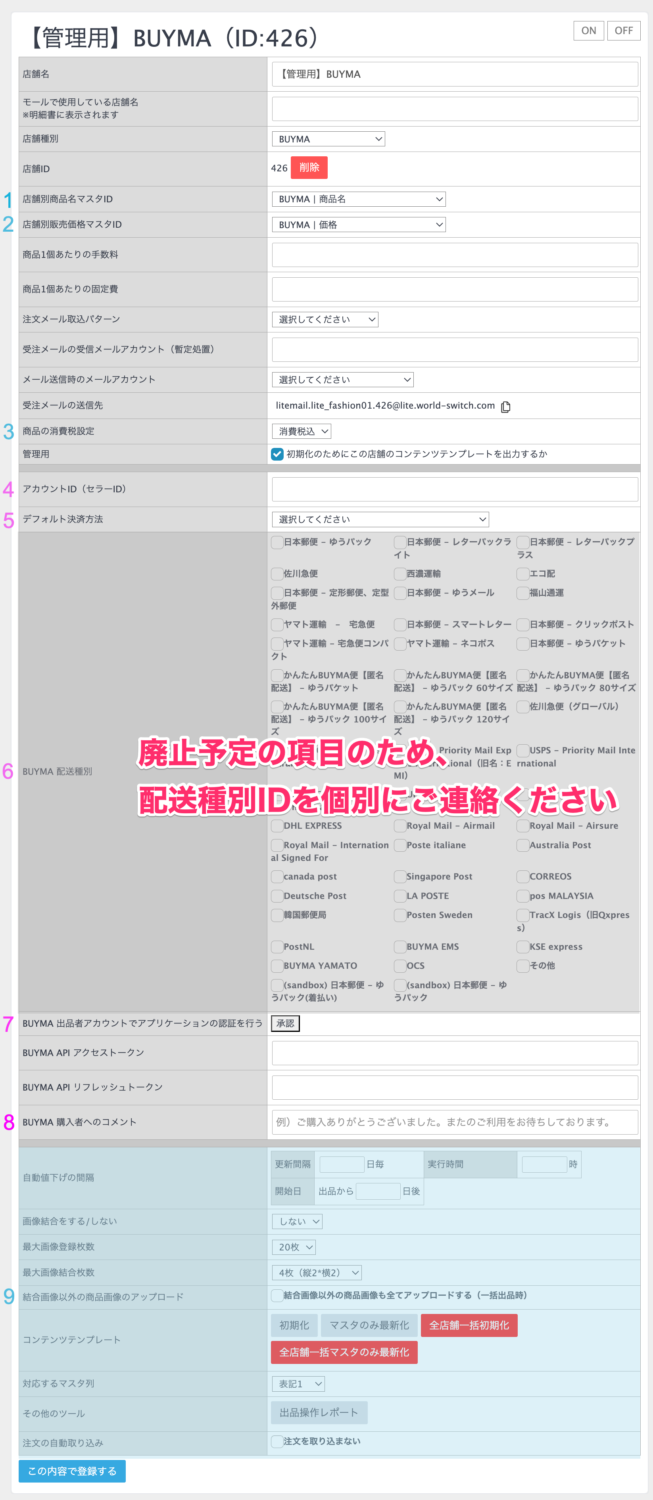Expand the 店舗別商品名マスタID dropdown

358,199
